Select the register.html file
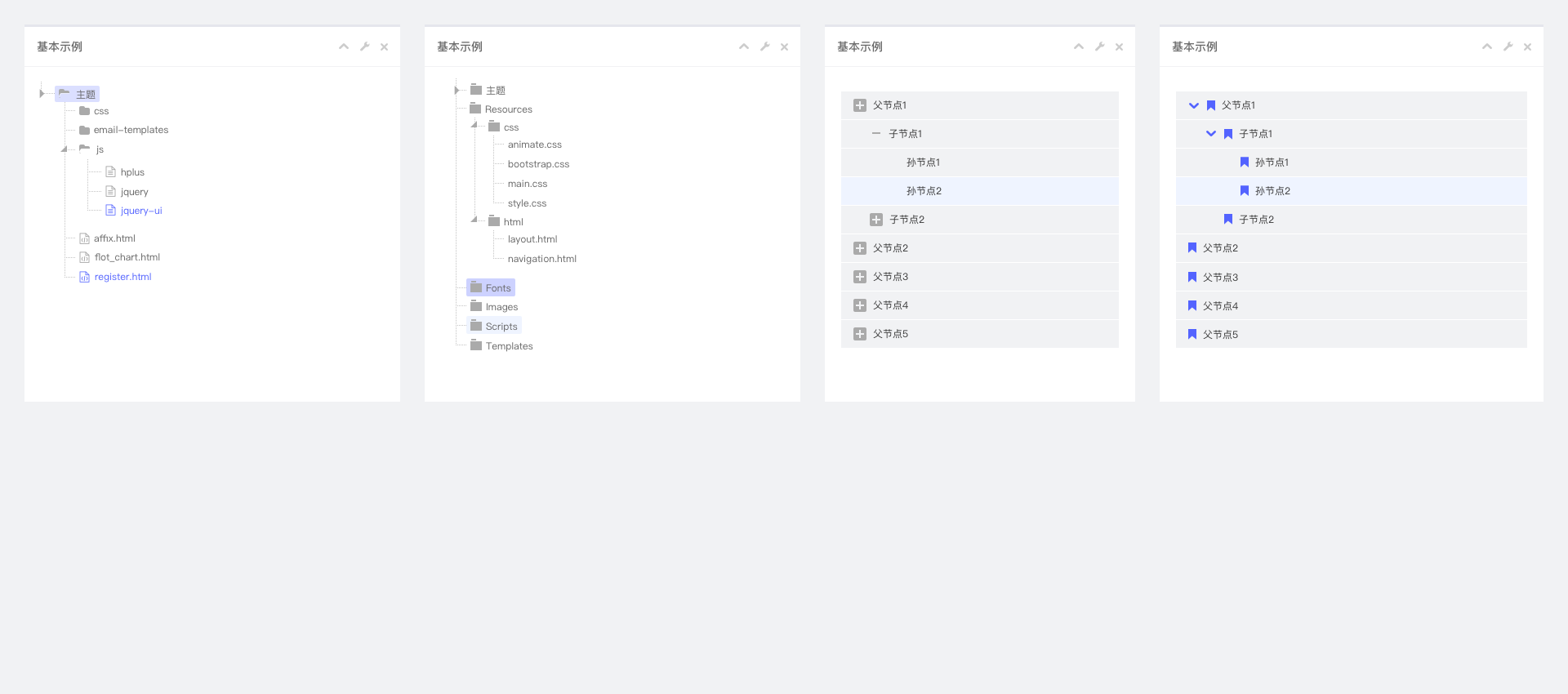1568x694 pixels. tap(122, 277)
